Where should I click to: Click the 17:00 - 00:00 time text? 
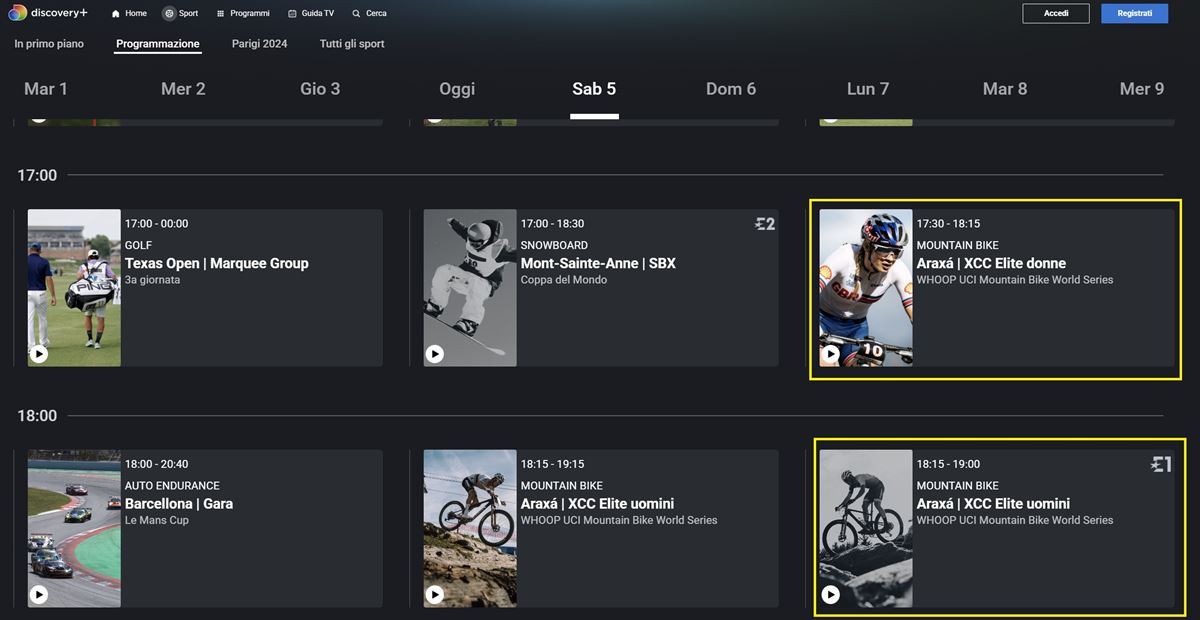point(156,224)
